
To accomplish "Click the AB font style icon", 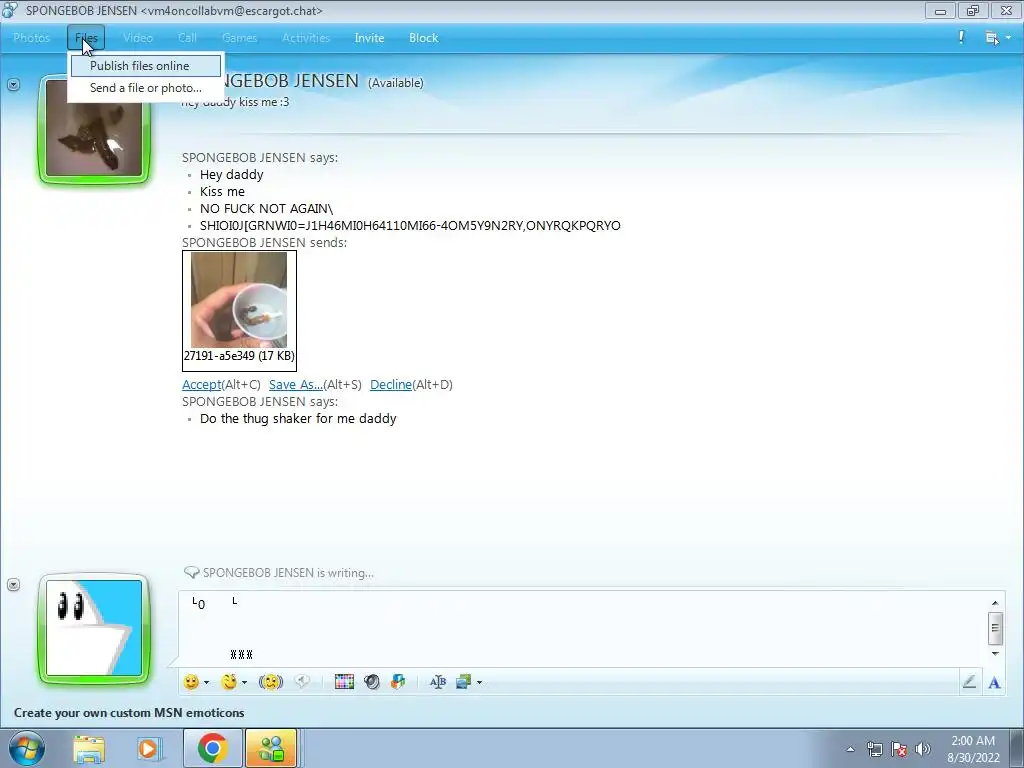I will (x=438, y=682).
